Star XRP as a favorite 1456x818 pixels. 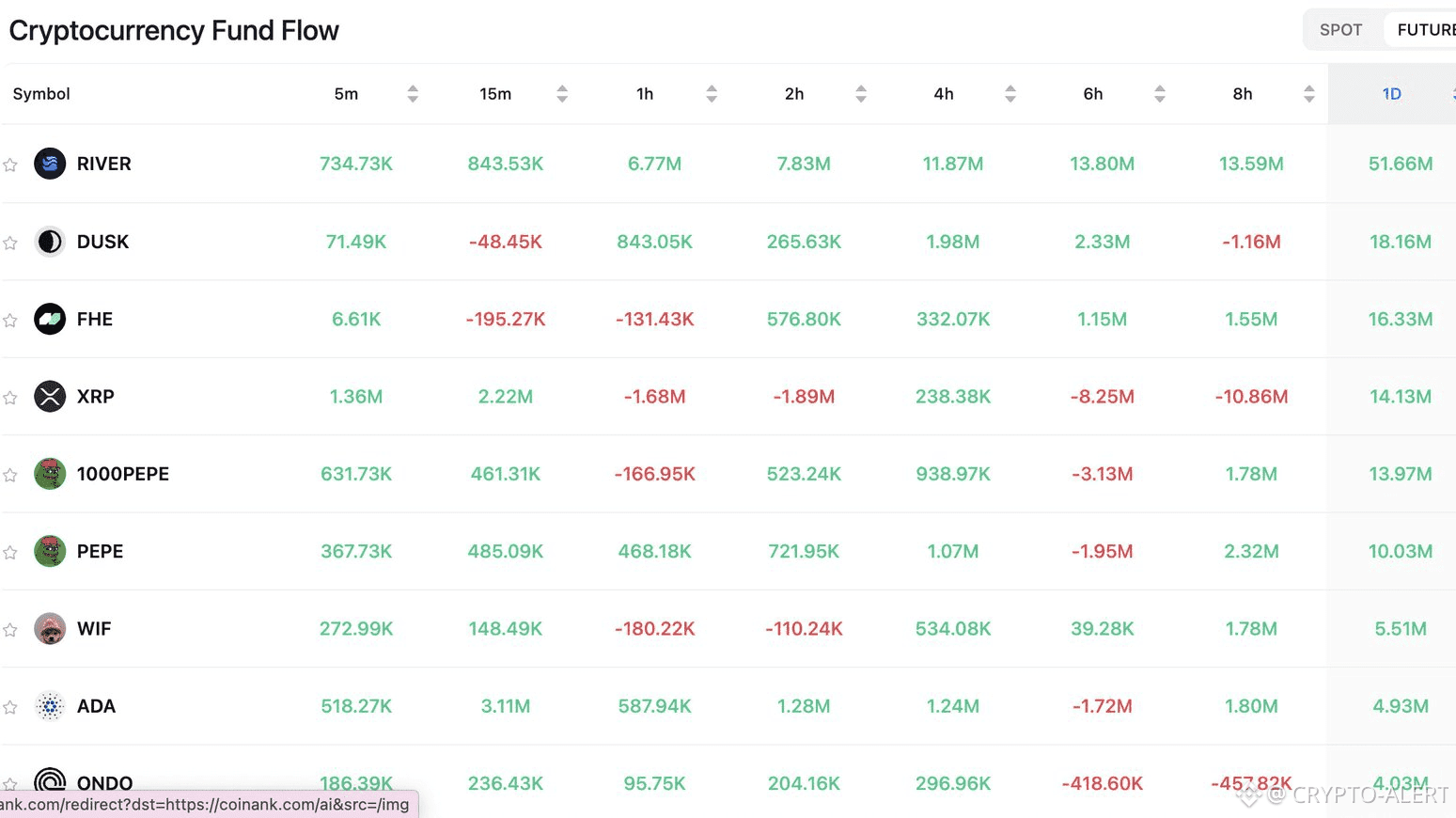[10, 398]
